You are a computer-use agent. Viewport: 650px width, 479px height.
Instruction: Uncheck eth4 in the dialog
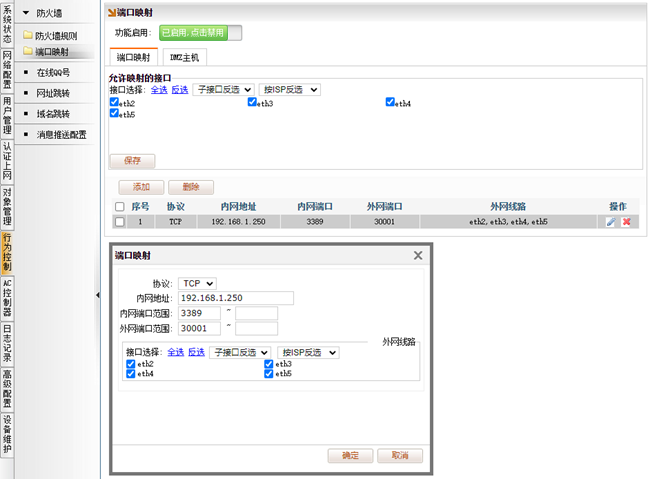click(x=131, y=374)
